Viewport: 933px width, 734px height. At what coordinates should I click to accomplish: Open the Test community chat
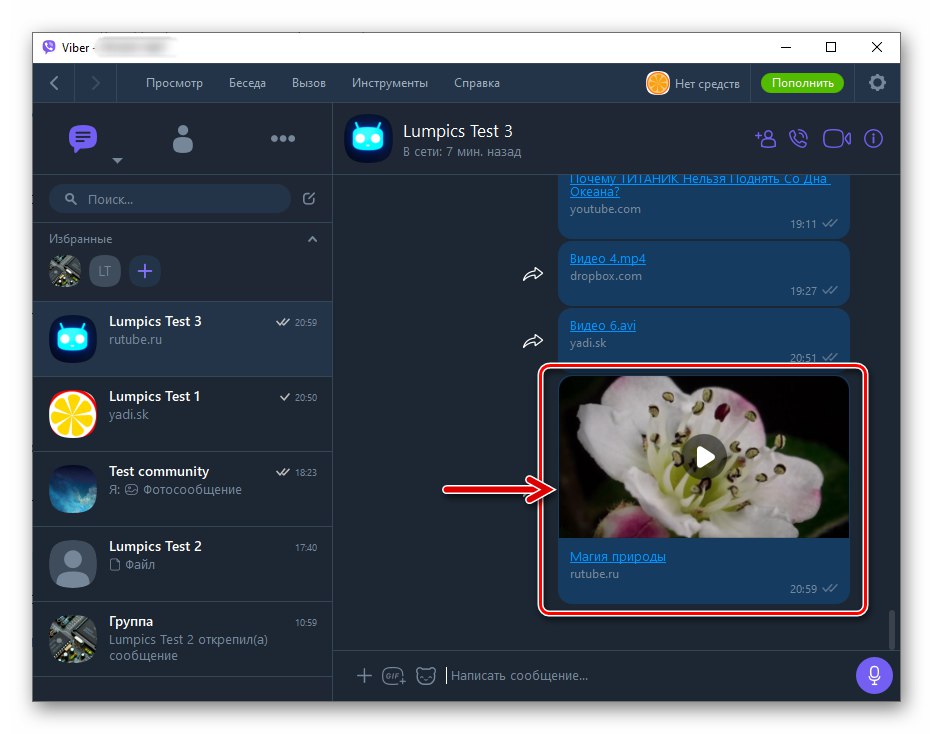[x=183, y=489]
